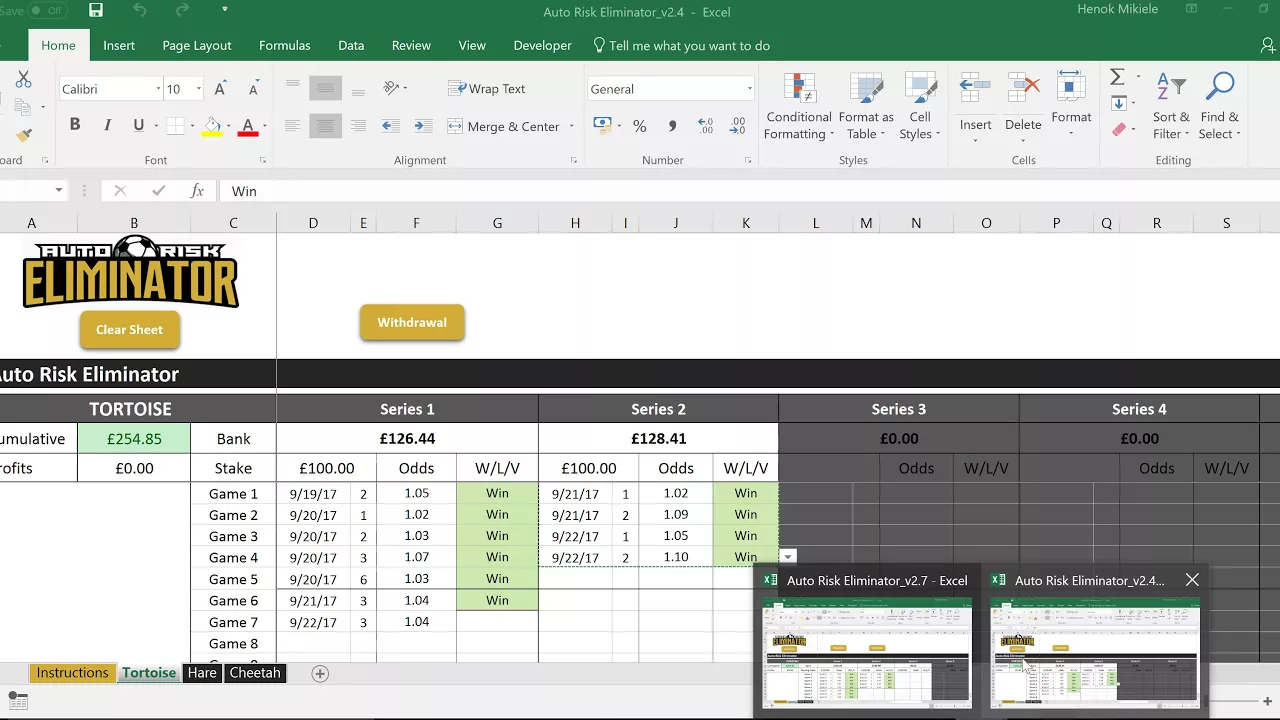Switch to the Cheetah sheet tab
1280x720 pixels.
(255, 673)
